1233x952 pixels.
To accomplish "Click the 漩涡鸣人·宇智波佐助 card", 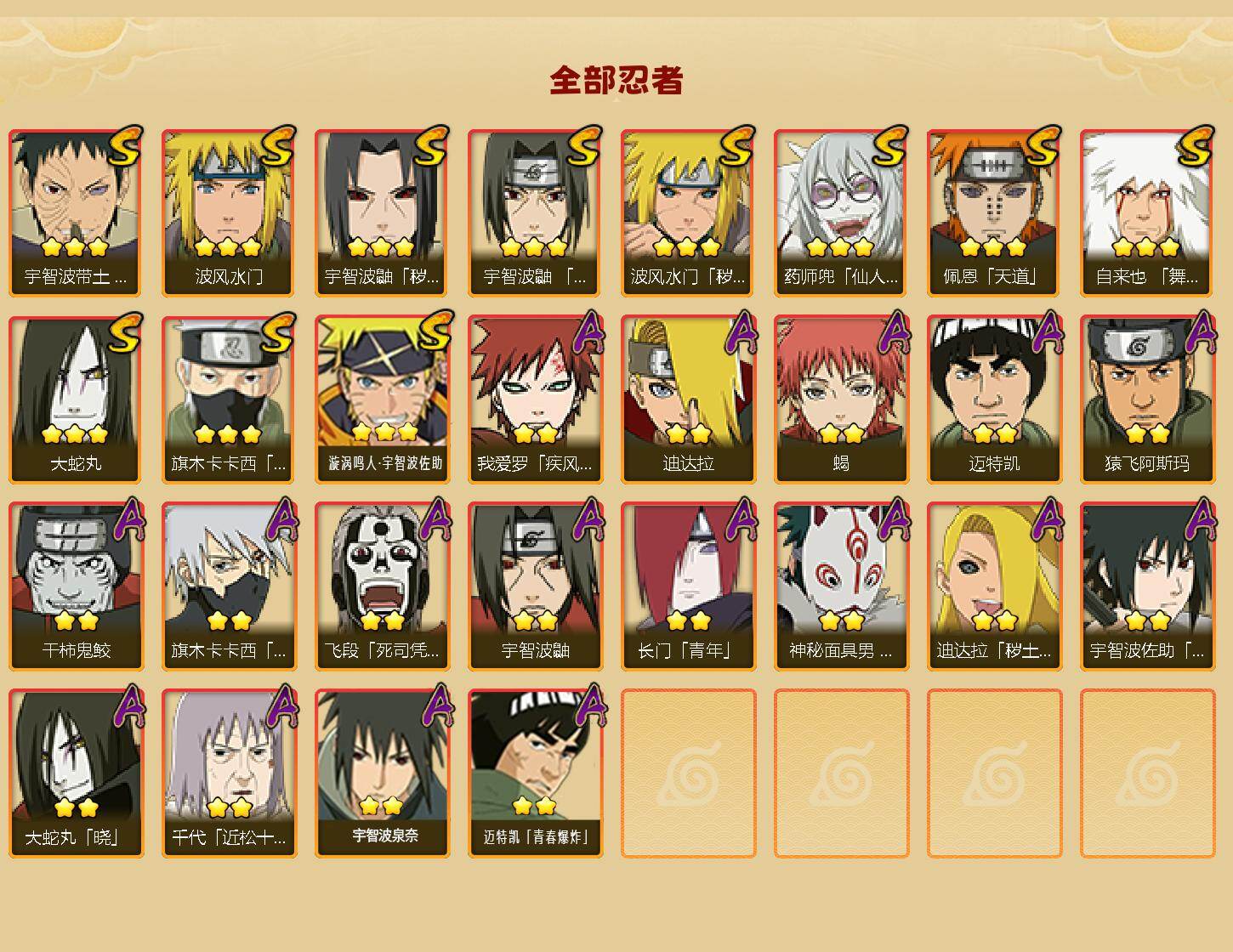I will [x=382, y=399].
